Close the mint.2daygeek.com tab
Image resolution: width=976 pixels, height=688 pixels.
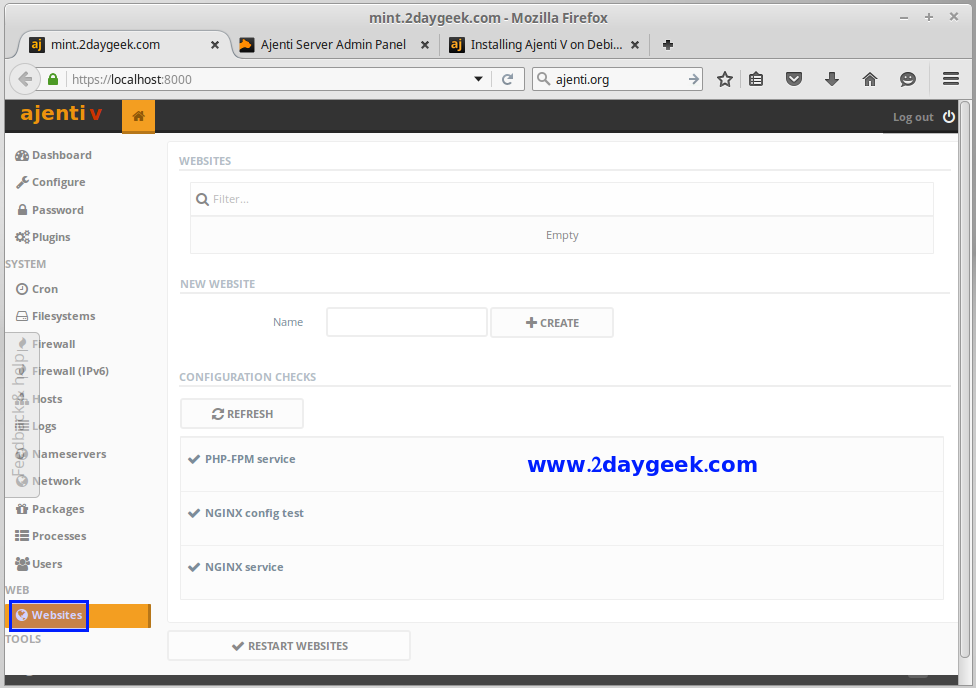(215, 45)
